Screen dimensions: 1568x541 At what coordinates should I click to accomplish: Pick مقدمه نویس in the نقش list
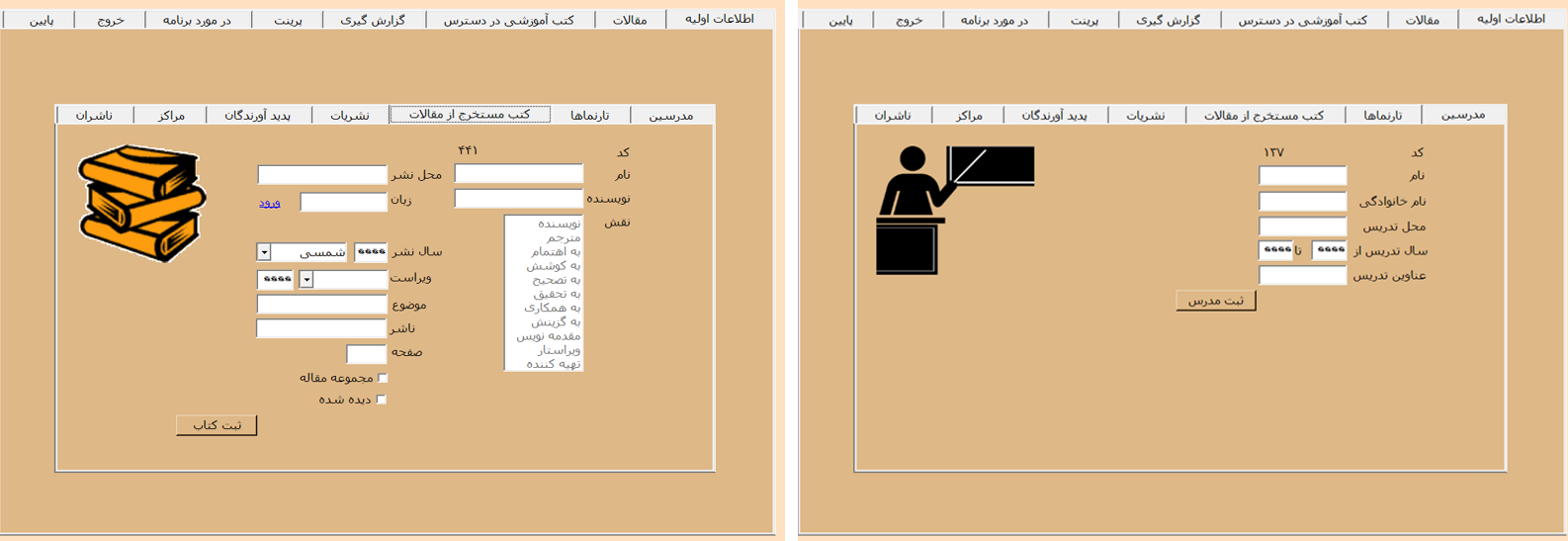click(x=549, y=335)
